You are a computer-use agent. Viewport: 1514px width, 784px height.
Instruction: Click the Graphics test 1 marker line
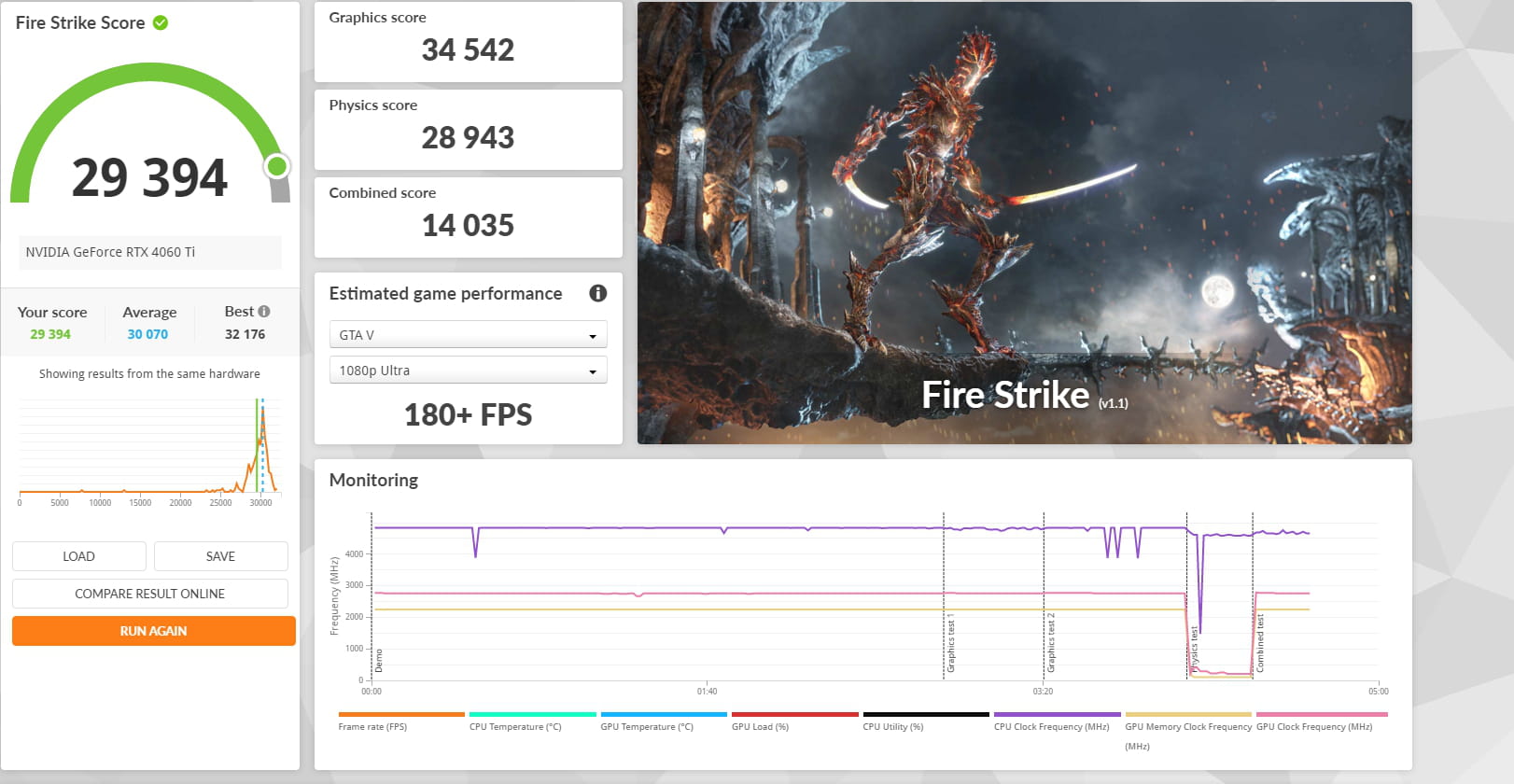pos(944,595)
